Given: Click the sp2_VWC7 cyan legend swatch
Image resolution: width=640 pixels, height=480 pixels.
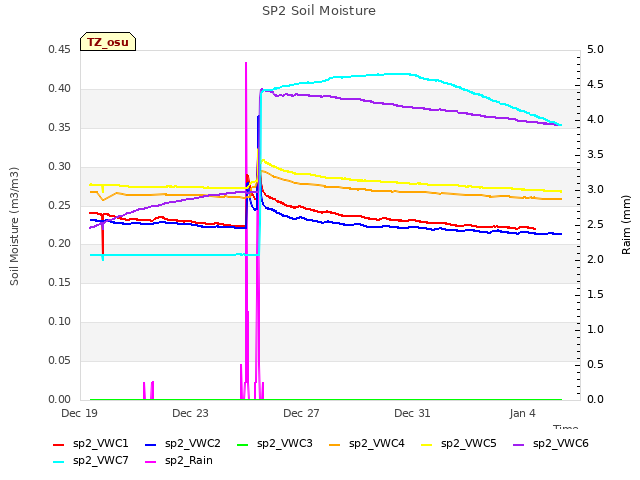Looking at the screenshot, I should pyautogui.click(x=59, y=462).
